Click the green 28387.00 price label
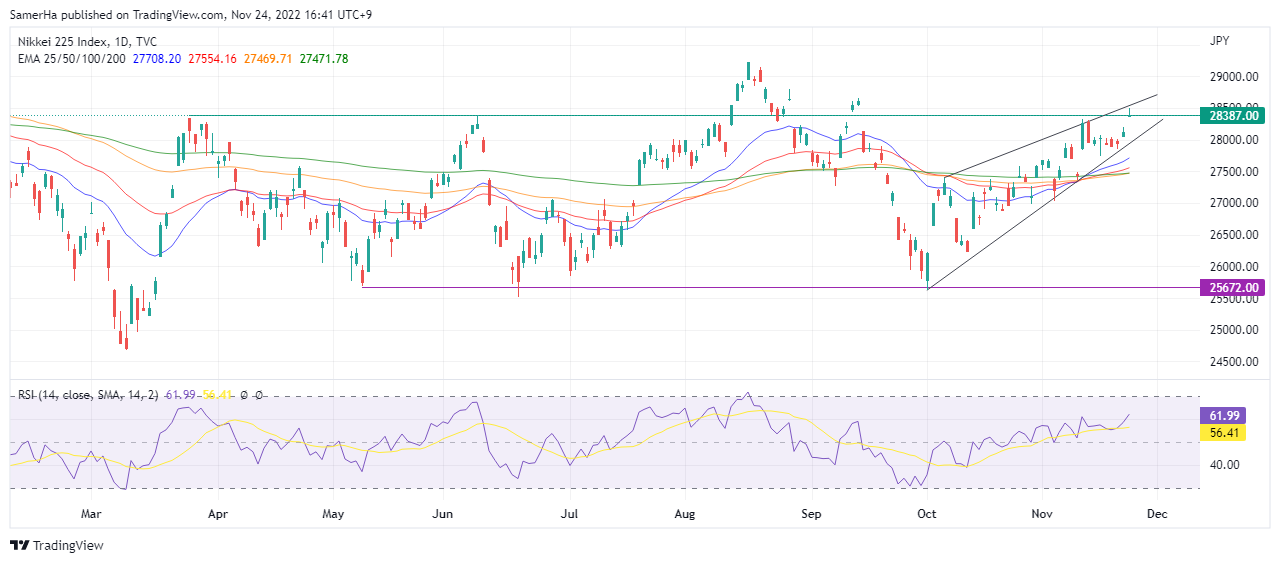The width and height of the screenshot is (1280, 563). point(1232,116)
